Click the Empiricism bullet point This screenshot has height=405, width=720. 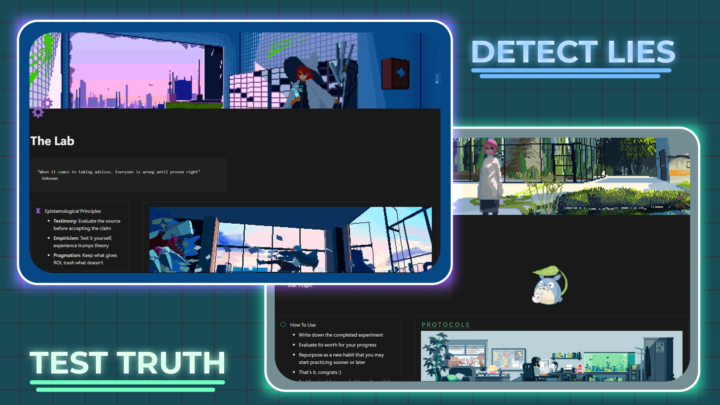click(83, 242)
